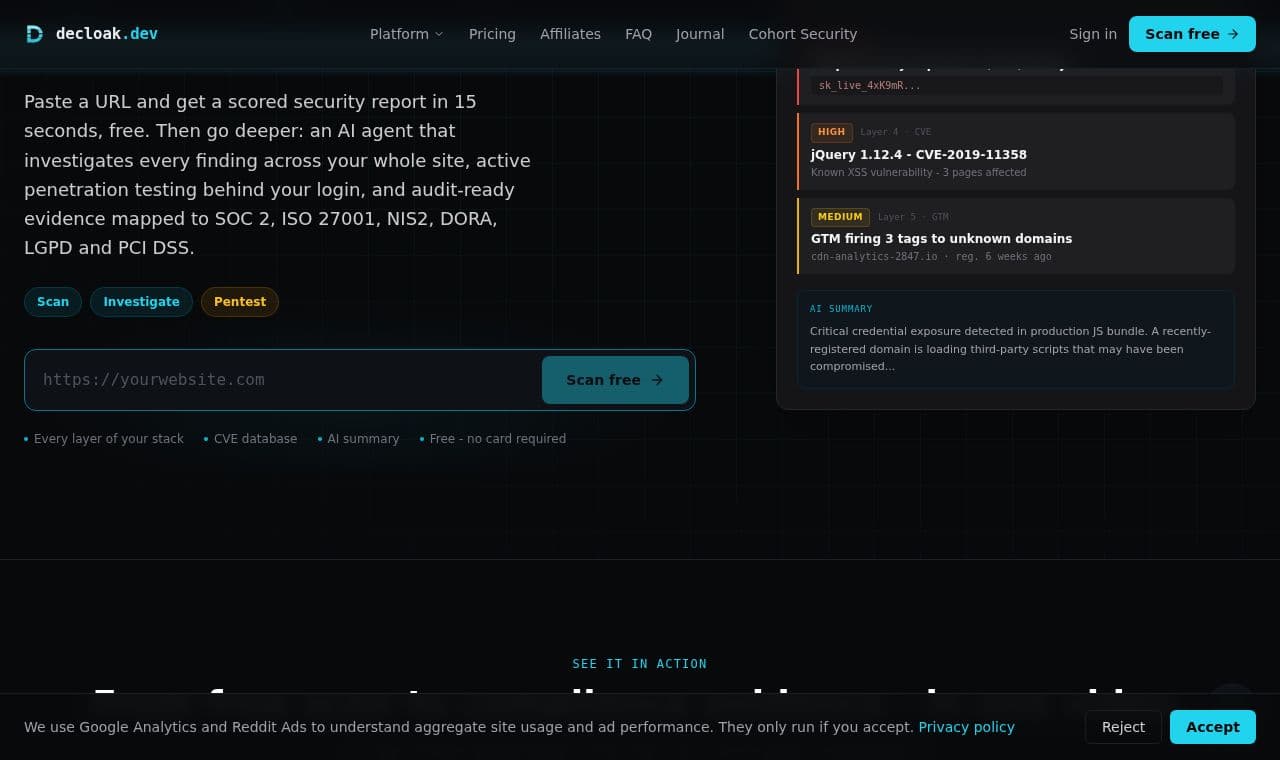The image size is (1280, 760).
Task: Click the SEE IT IN ACTION label
Action: 640,664
